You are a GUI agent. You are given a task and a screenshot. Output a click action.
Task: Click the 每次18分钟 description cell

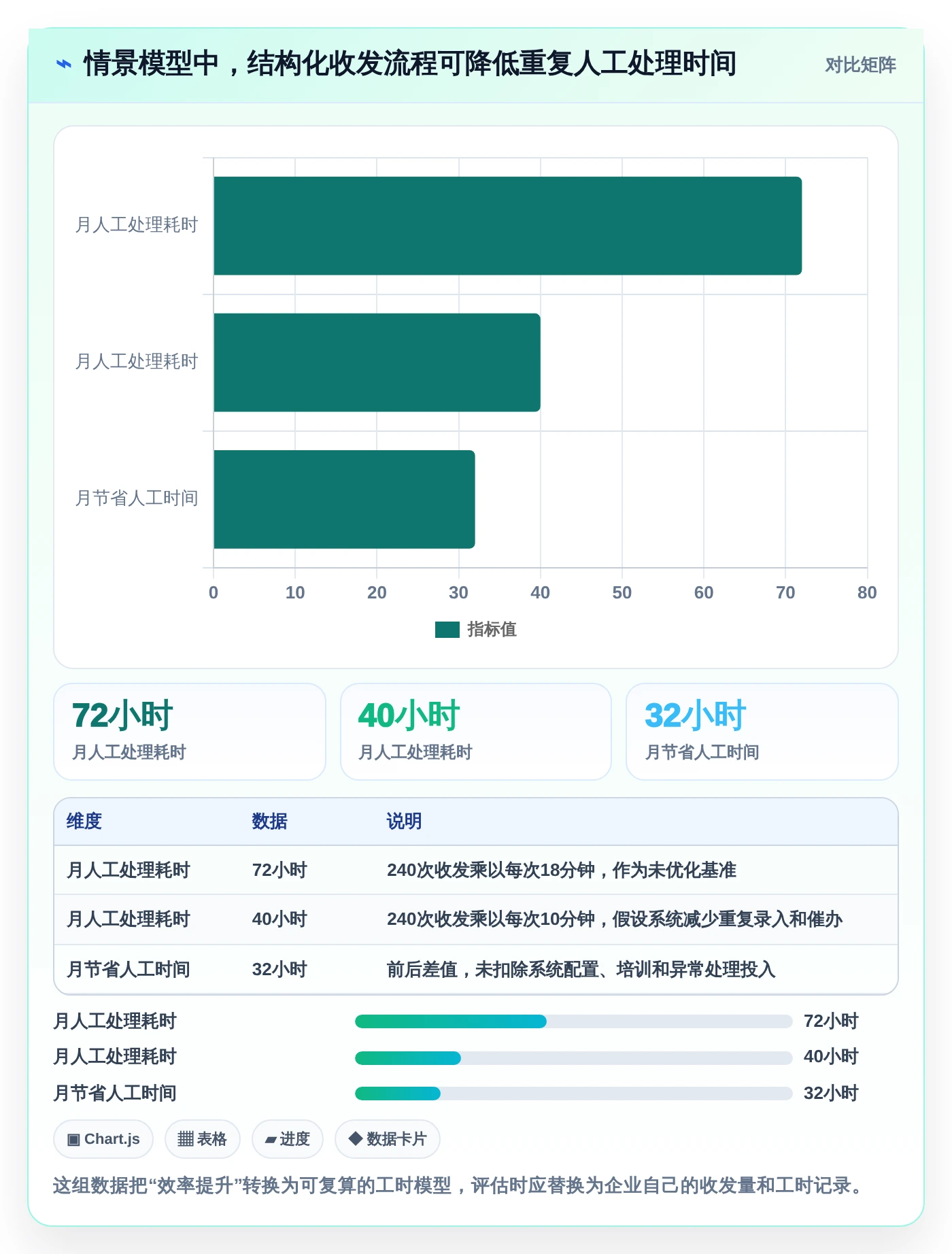(562, 870)
